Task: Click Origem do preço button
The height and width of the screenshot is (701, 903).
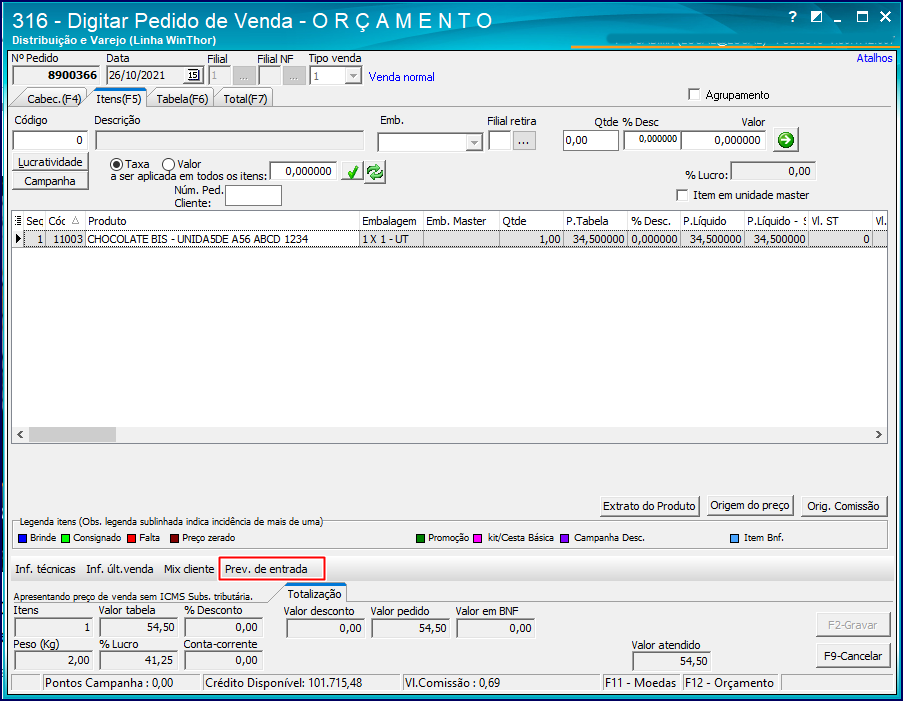Action: point(750,505)
